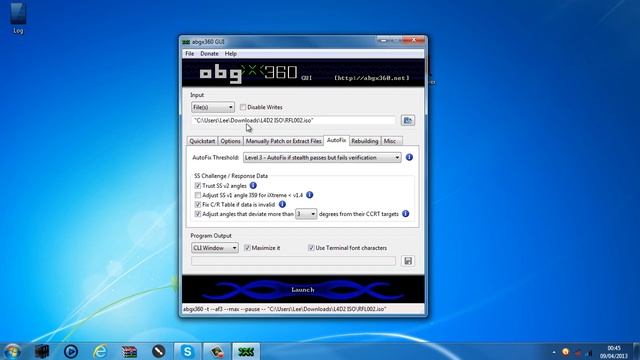Show info for CCRT targets deviation
This screenshot has height=360, width=640.
point(405,213)
